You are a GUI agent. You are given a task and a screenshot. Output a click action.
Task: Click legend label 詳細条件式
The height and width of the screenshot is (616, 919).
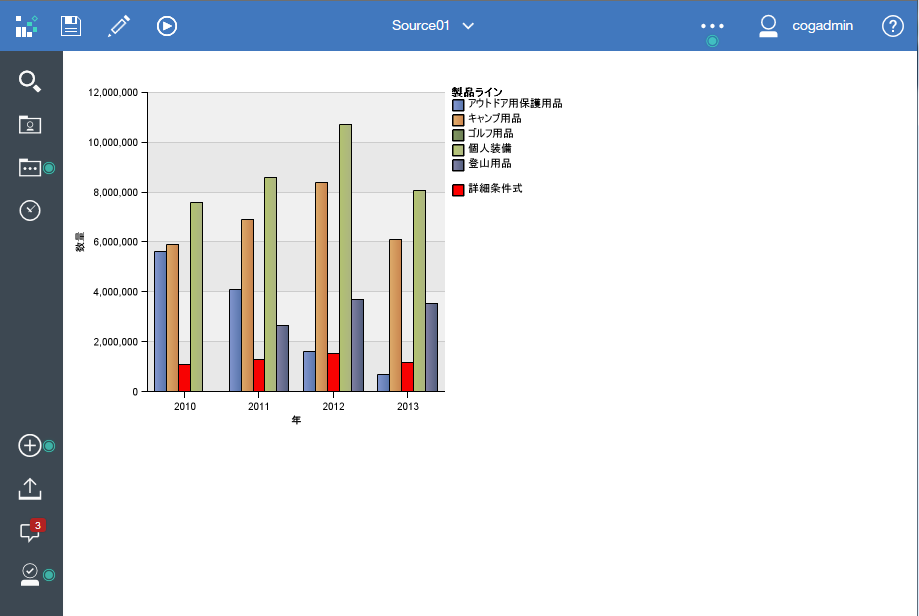(495, 188)
